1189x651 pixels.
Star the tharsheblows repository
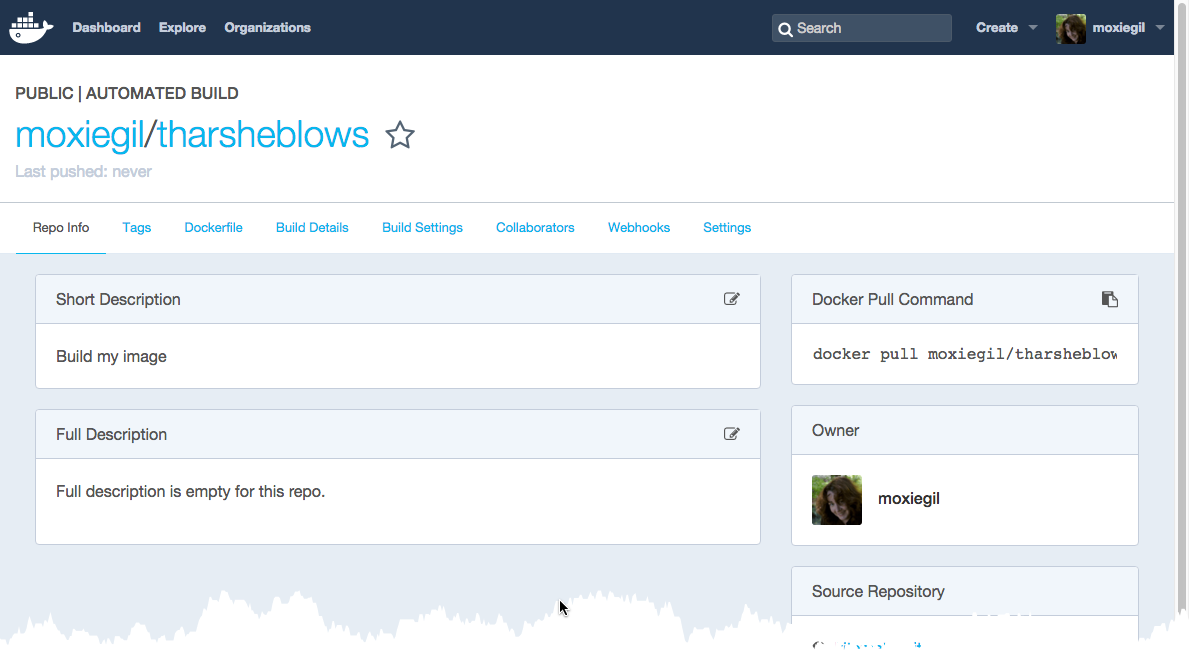pos(400,135)
